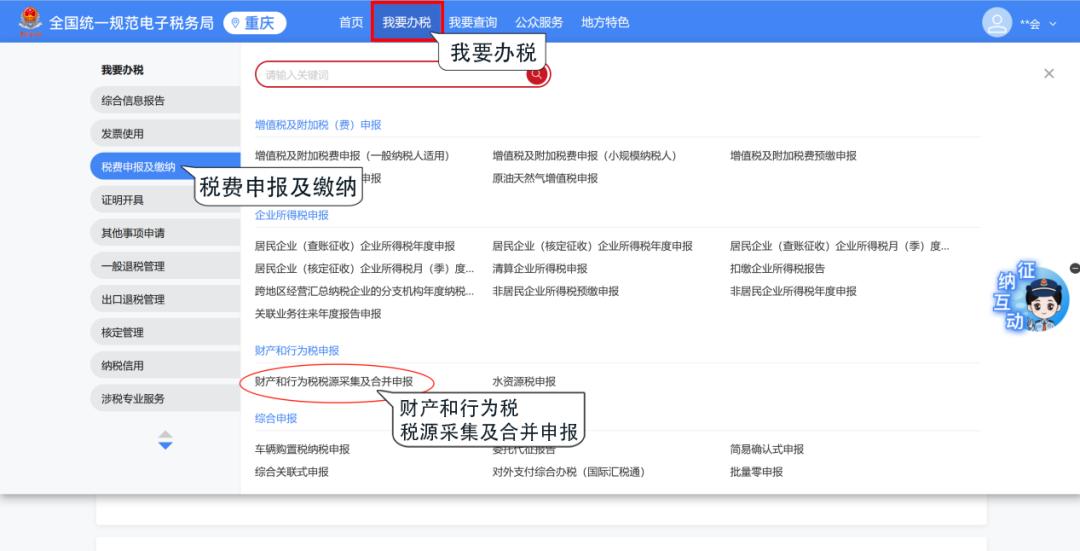
Task: Open 批量零申报 link
Action: point(757,472)
